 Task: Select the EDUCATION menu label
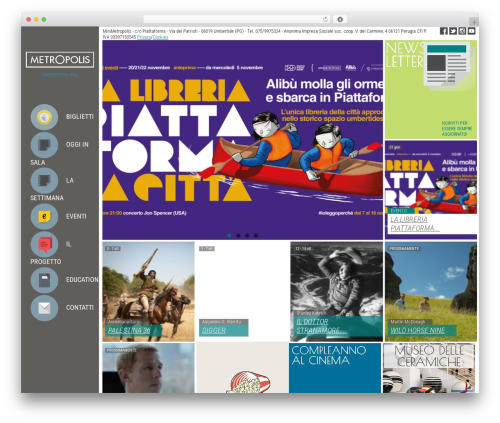pos(82,280)
